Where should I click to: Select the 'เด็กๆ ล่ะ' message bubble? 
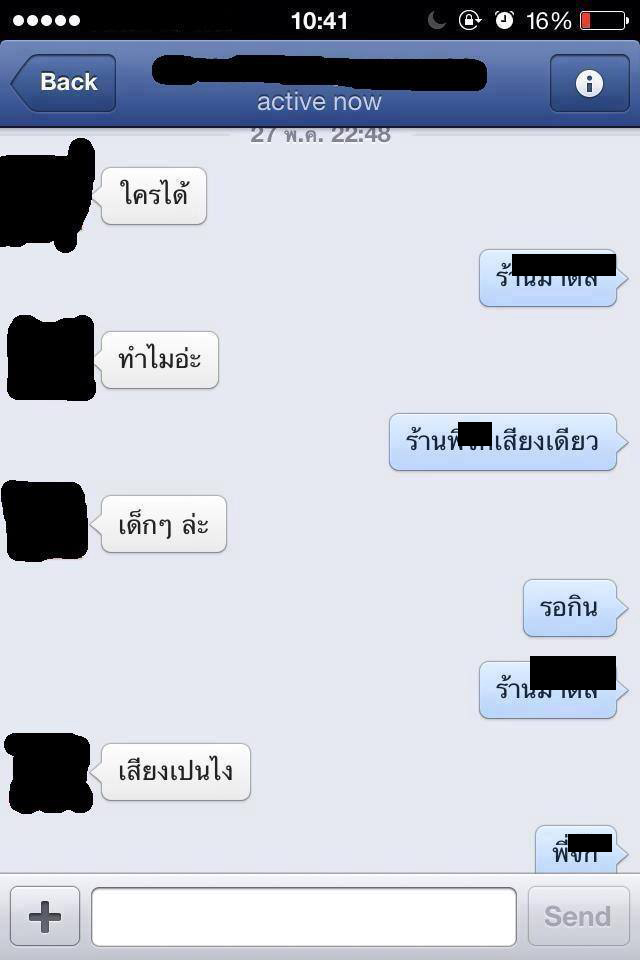pos(164,524)
